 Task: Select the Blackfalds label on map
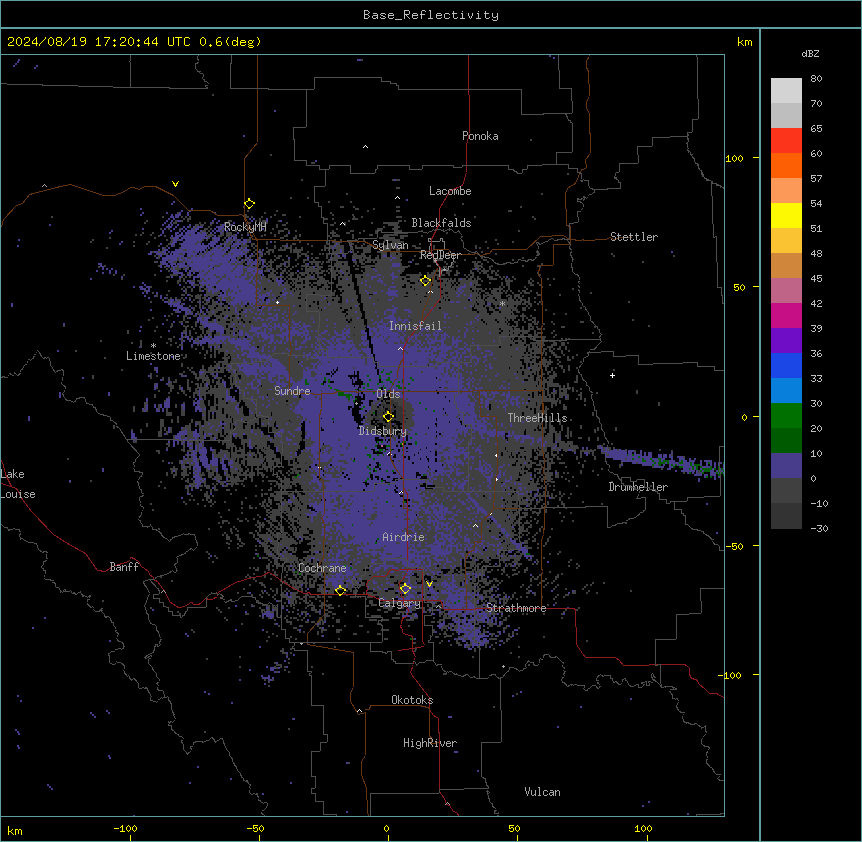441,223
